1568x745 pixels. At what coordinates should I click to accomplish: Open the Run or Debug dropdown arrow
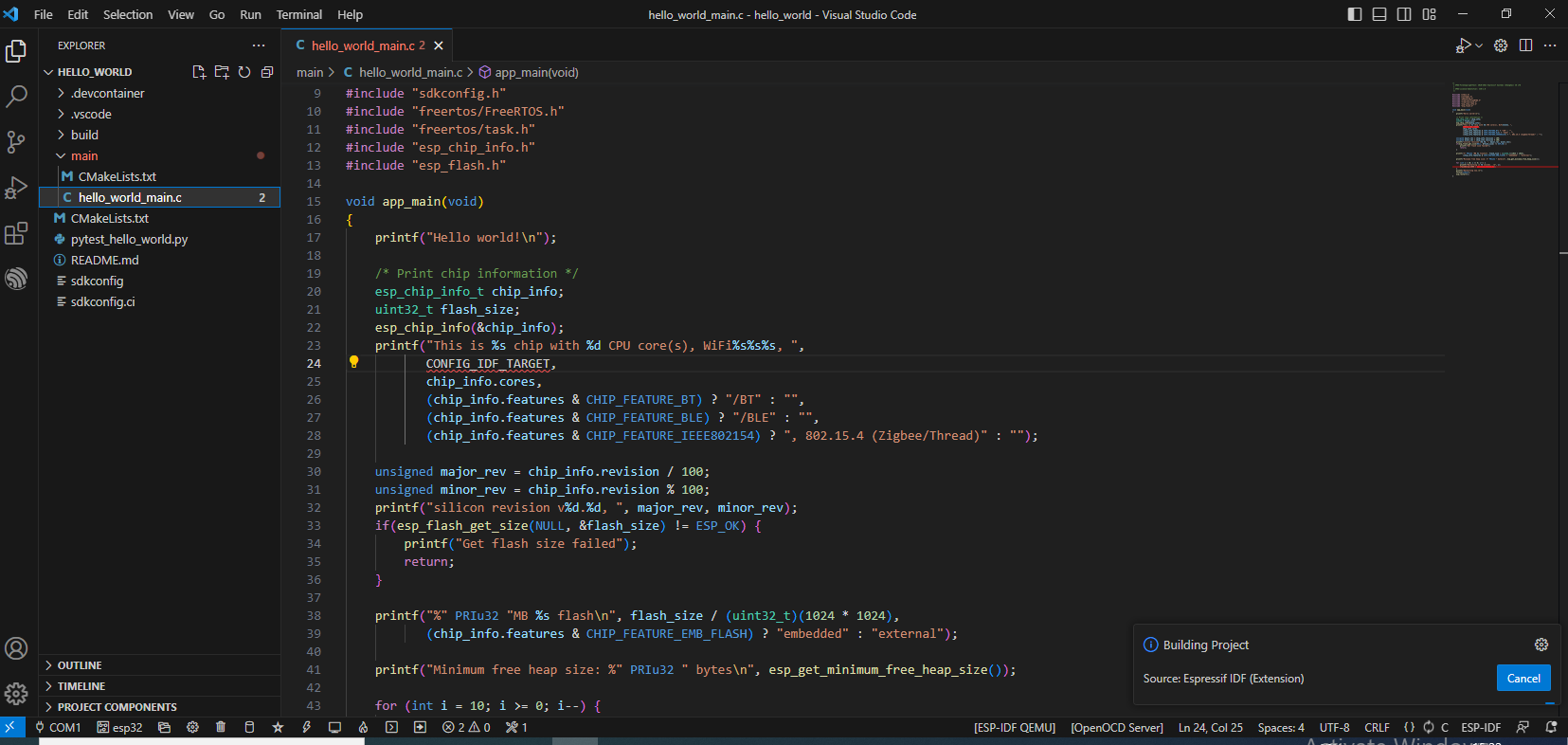point(1479,45)
